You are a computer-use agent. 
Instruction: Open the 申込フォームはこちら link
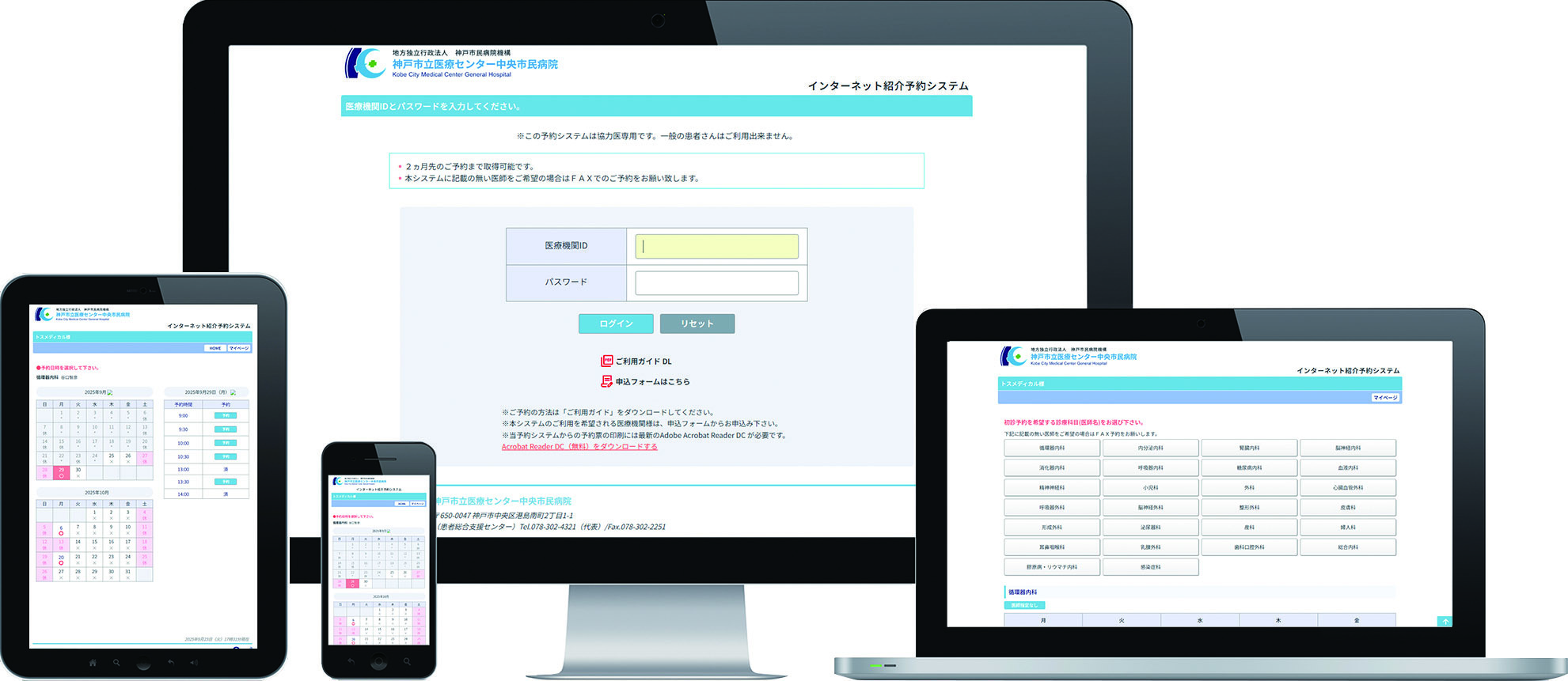point(653,381)
